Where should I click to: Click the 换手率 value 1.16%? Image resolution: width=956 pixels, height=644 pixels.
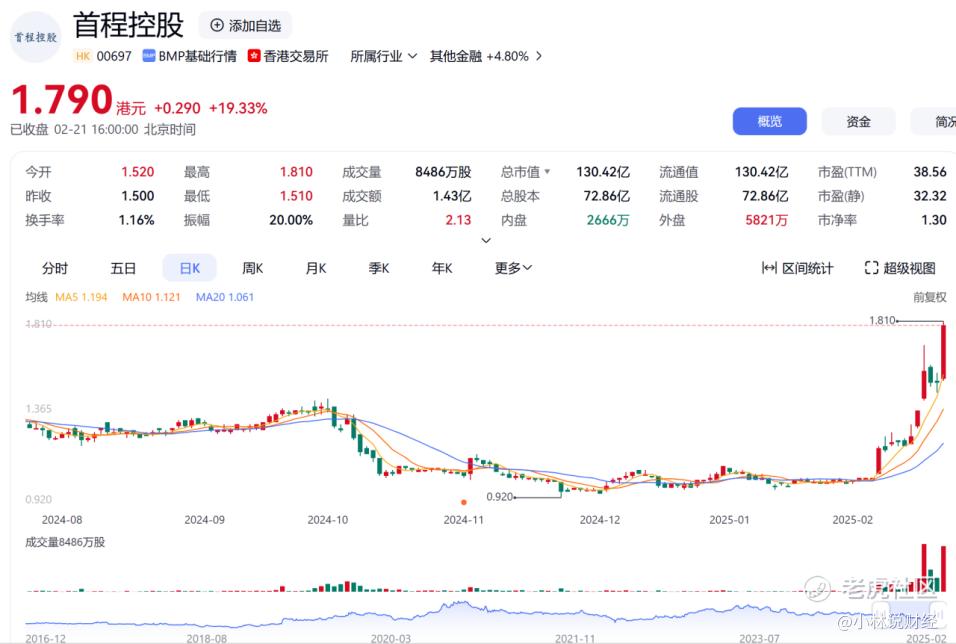tap(136, 220)
